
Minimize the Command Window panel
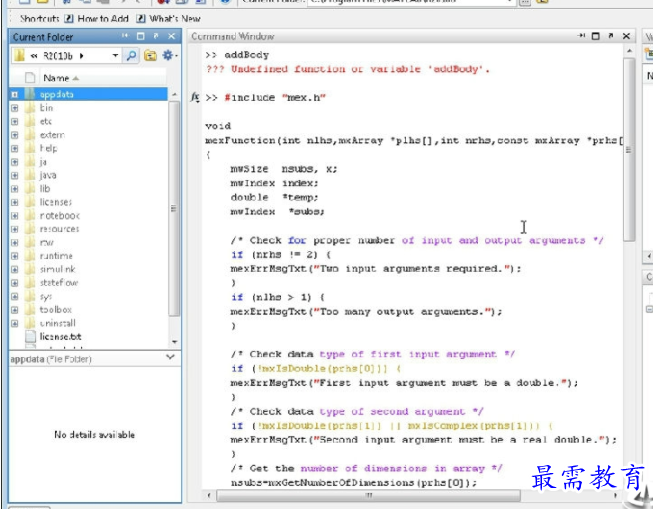tap(581, 36)
